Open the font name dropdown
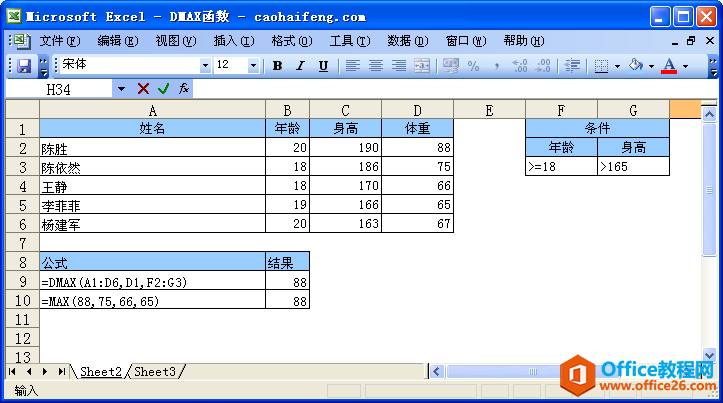 pos(206,65)
